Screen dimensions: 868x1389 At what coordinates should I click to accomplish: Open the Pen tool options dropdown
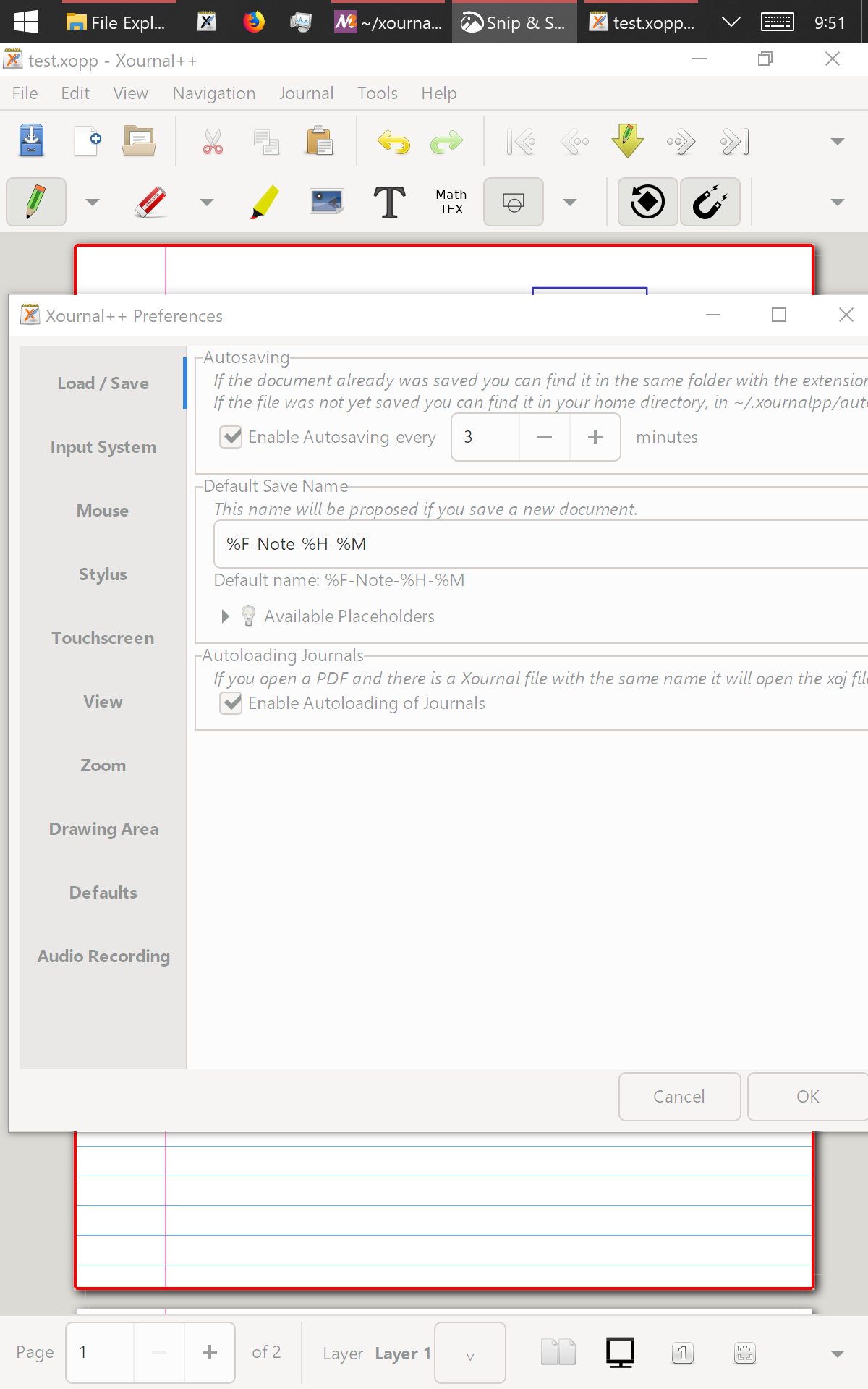pos(93,203)
